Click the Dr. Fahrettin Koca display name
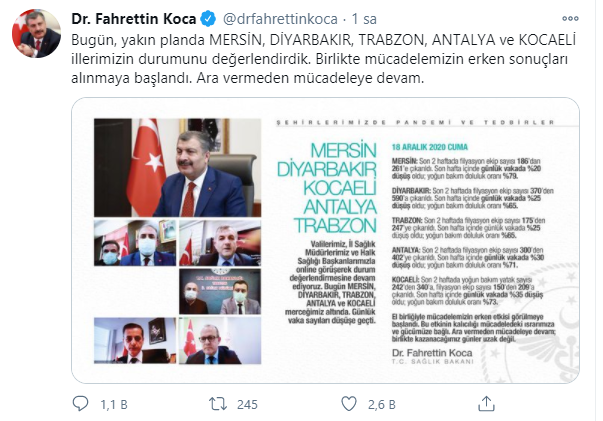603x421 pixels. [x=134, y=19]
